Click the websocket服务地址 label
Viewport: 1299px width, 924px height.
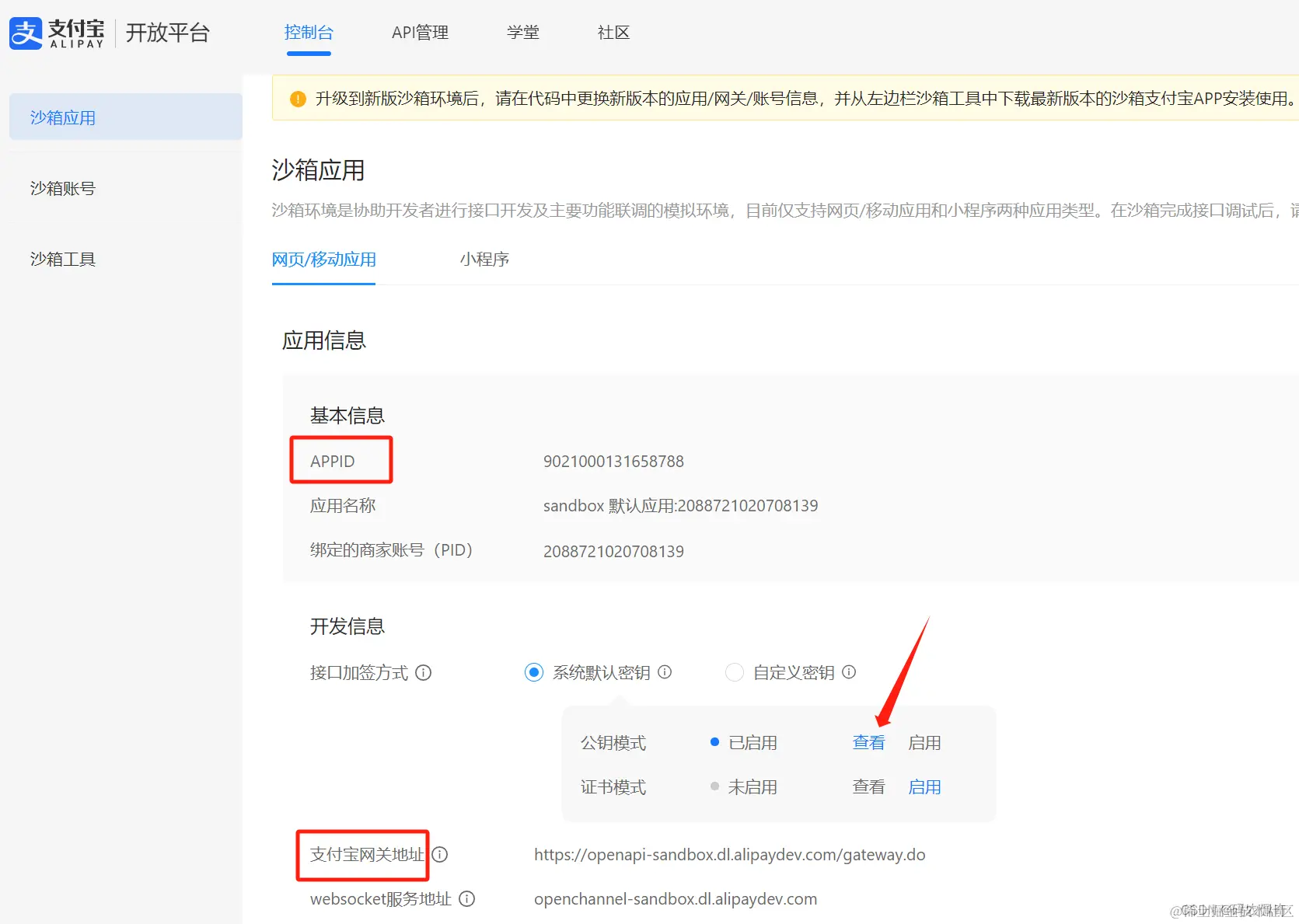click(x=381, y=899)
